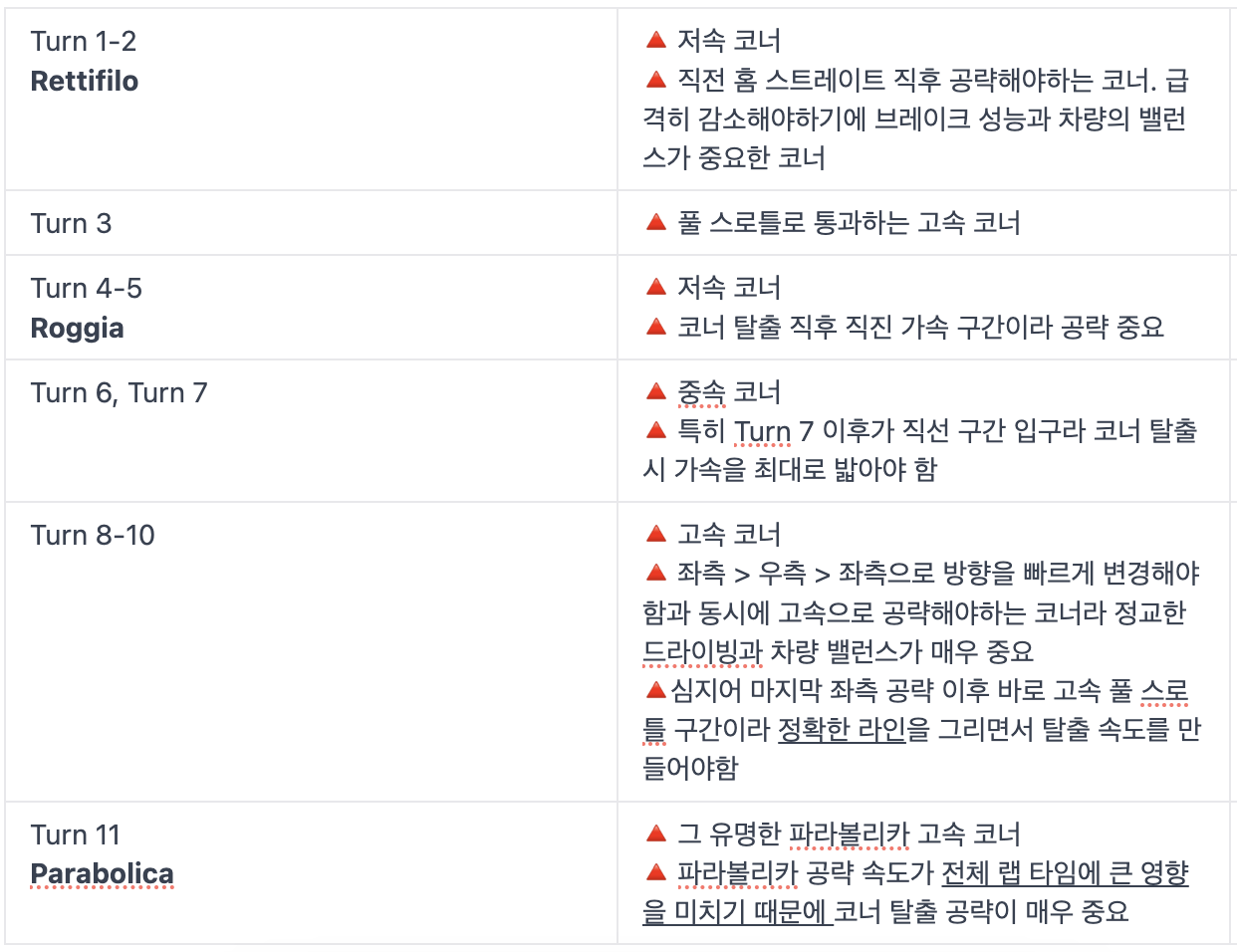Click the underlined text '정확한 라인'
Screen dimensions: 1237x952
pyautogui.click(x=842, y=730)
